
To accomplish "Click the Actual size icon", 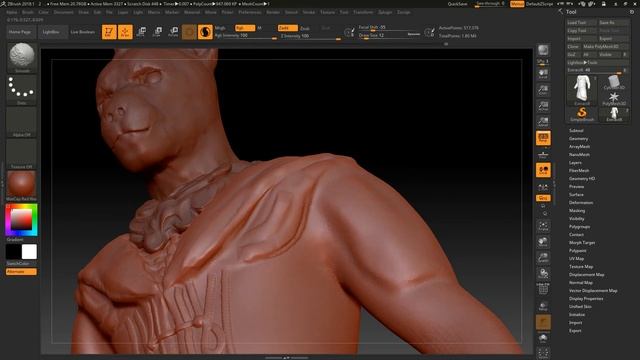I will pos(543,106).
